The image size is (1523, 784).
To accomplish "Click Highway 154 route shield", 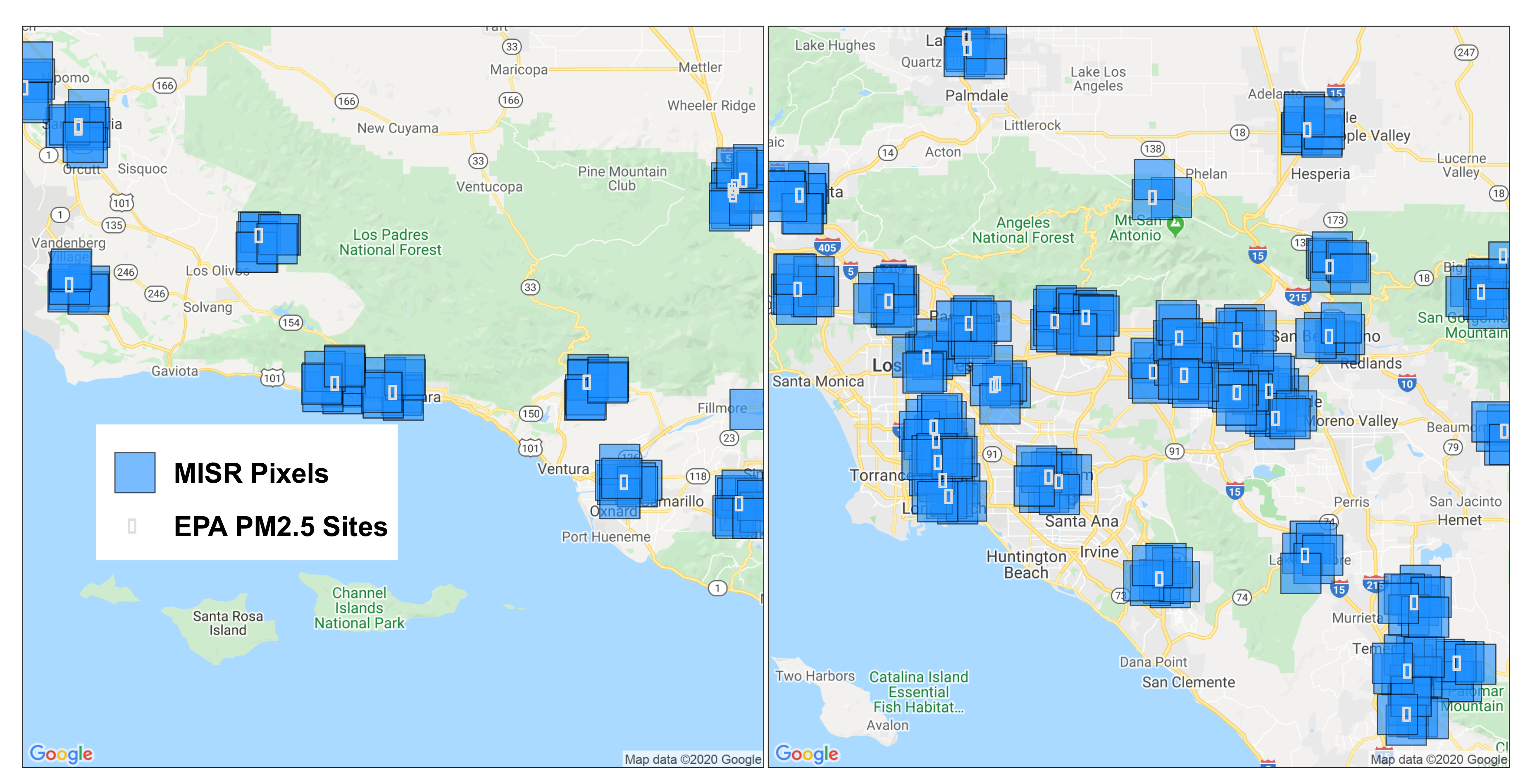I will click(290, 323).
